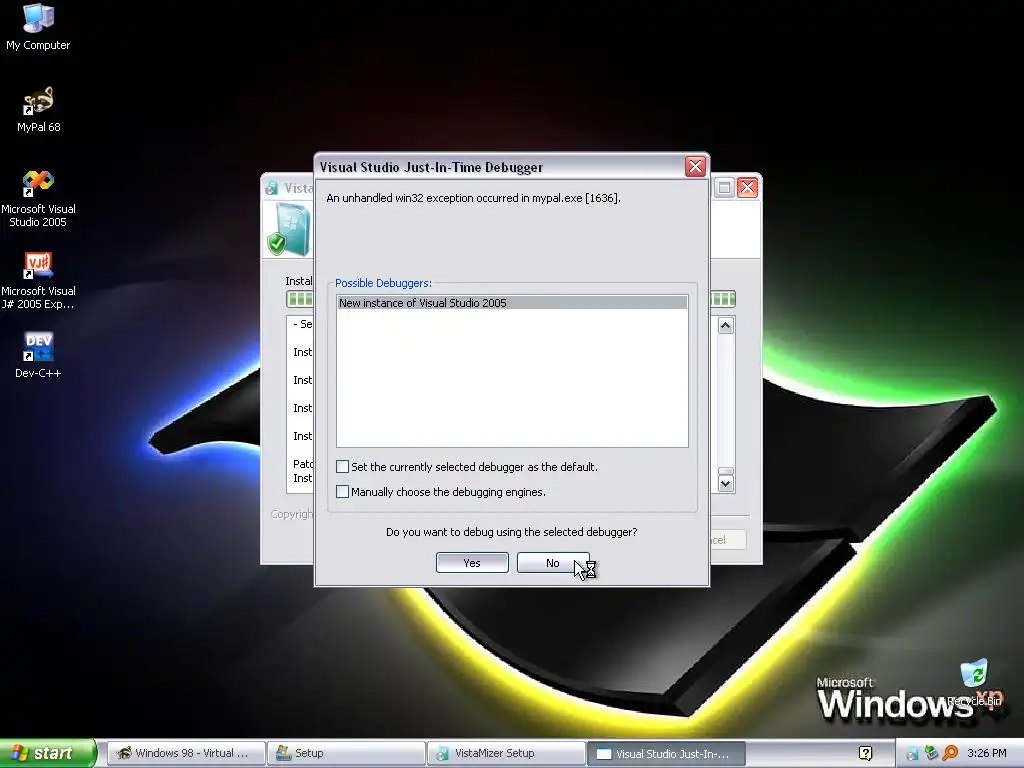
Task: Open My Computer desktop icon
Action: point(38,26)
